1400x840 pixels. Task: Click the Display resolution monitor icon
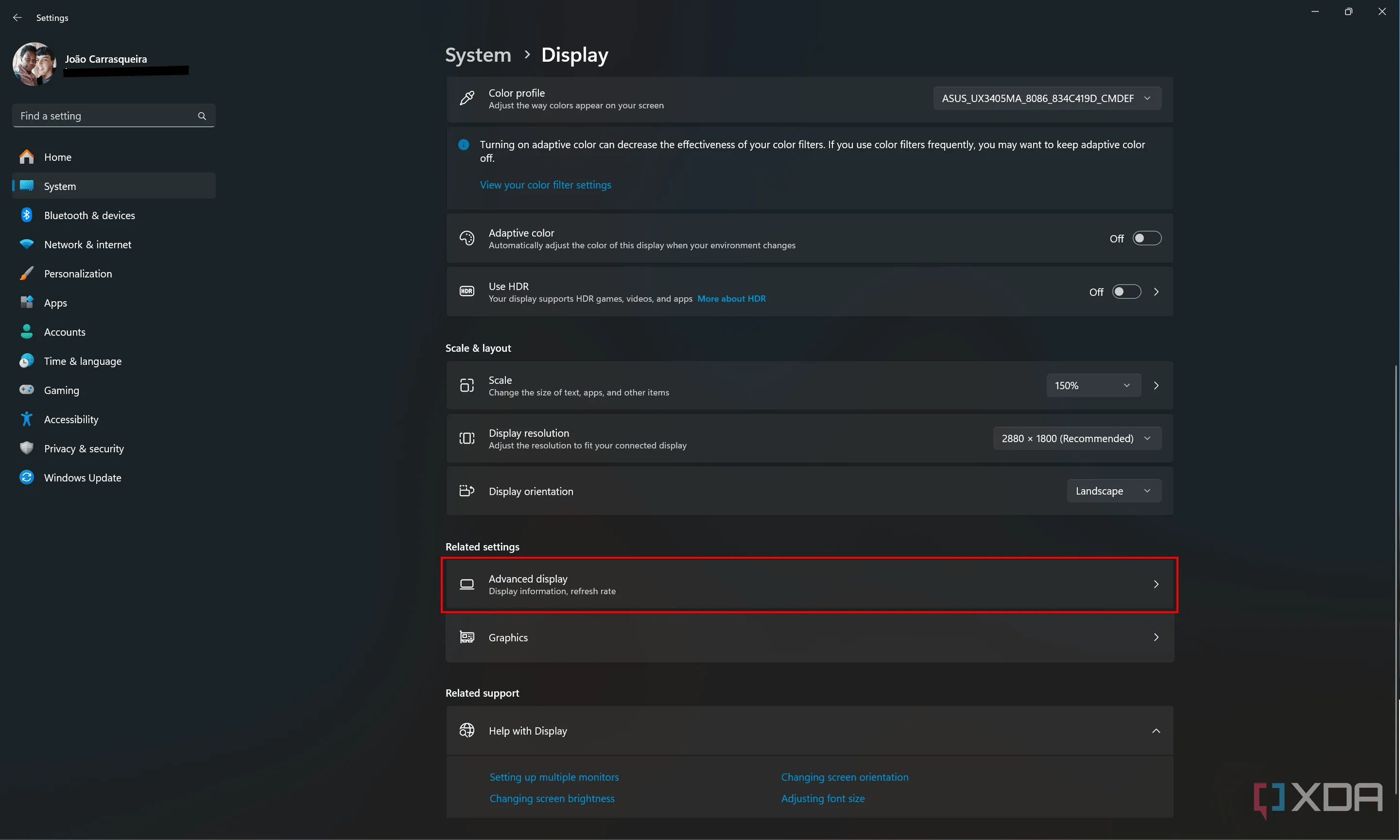(467, 438)
